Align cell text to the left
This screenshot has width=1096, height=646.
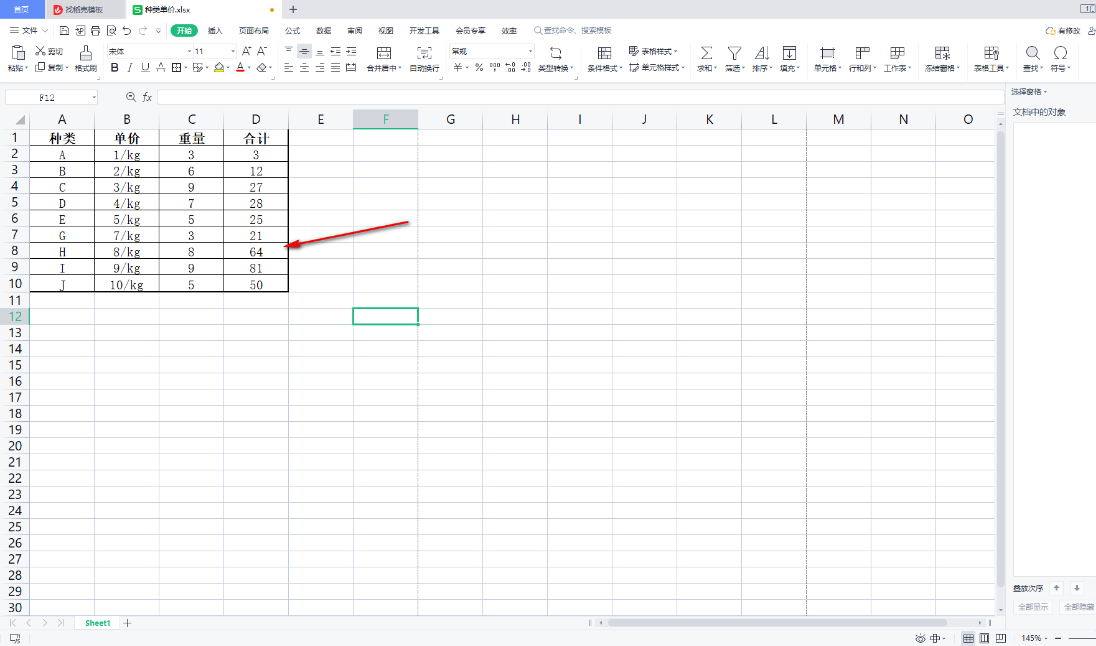(289, 68)
